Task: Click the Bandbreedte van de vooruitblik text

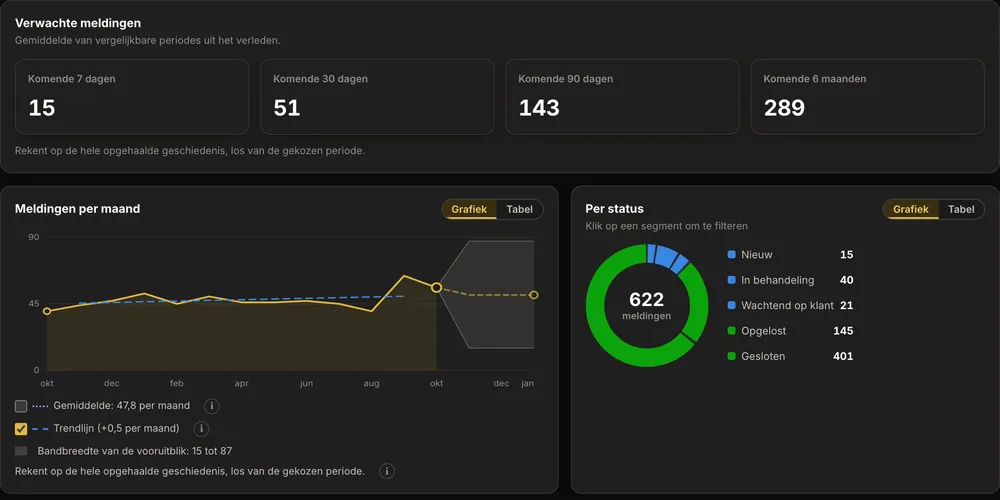Action: click(135, 451)
